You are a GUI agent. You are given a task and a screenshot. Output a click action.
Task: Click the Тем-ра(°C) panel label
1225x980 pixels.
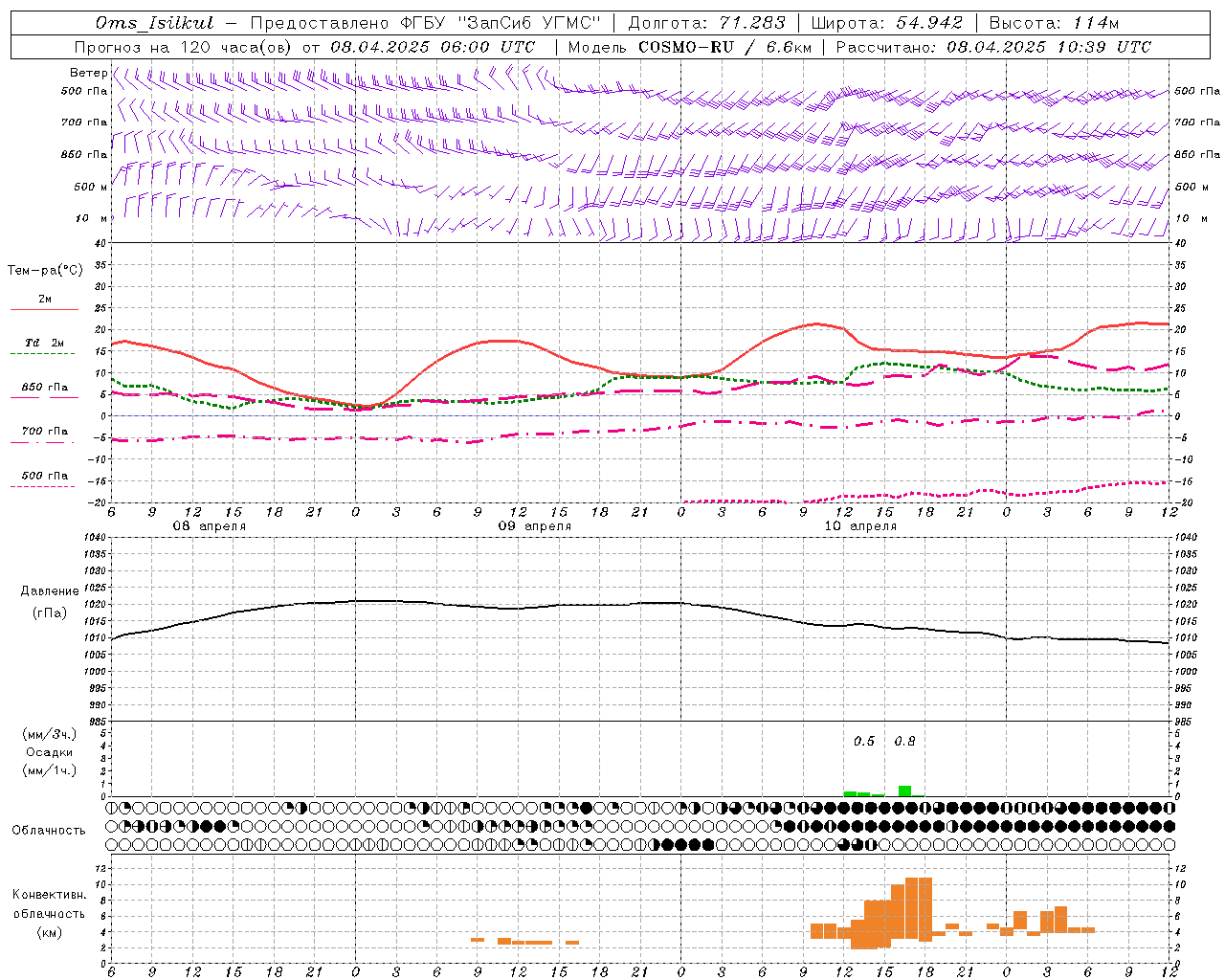45,271
